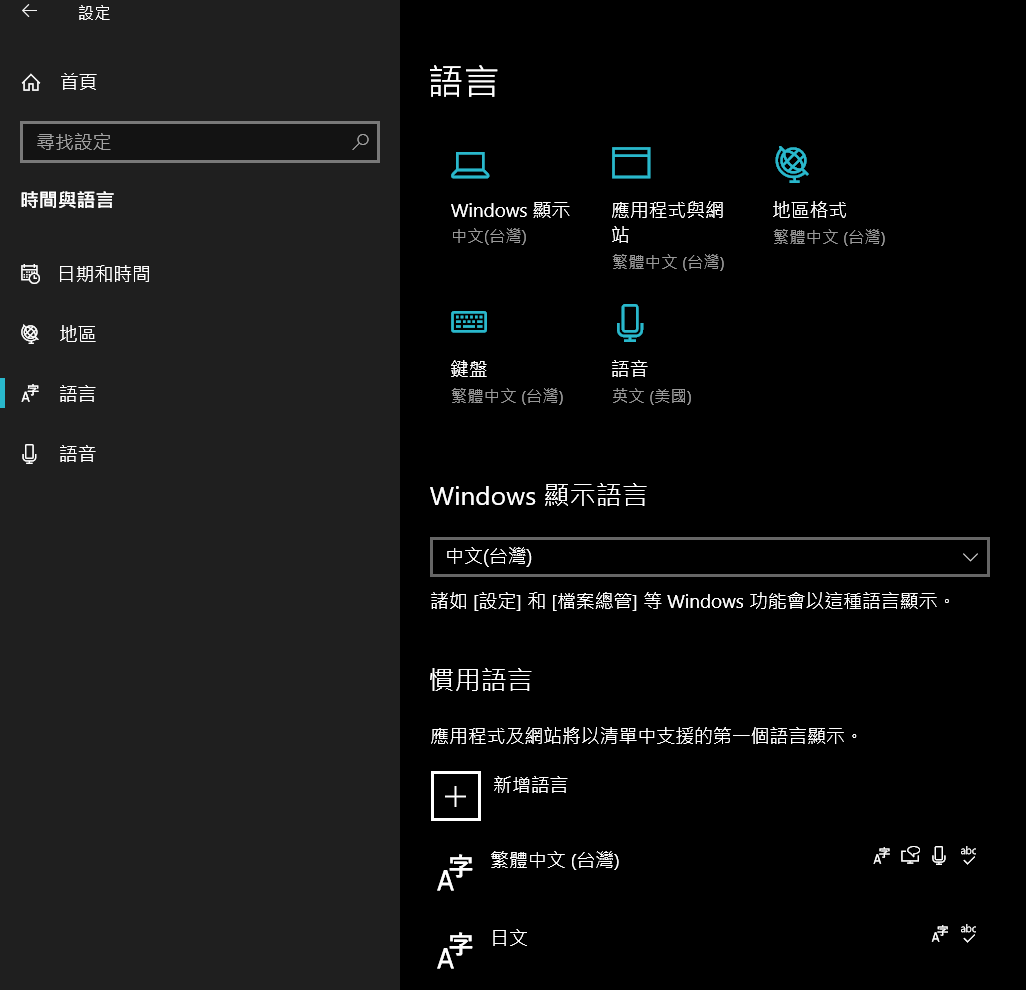Click the search magnifier icon

pyautogui.click(x=361, y=141)
